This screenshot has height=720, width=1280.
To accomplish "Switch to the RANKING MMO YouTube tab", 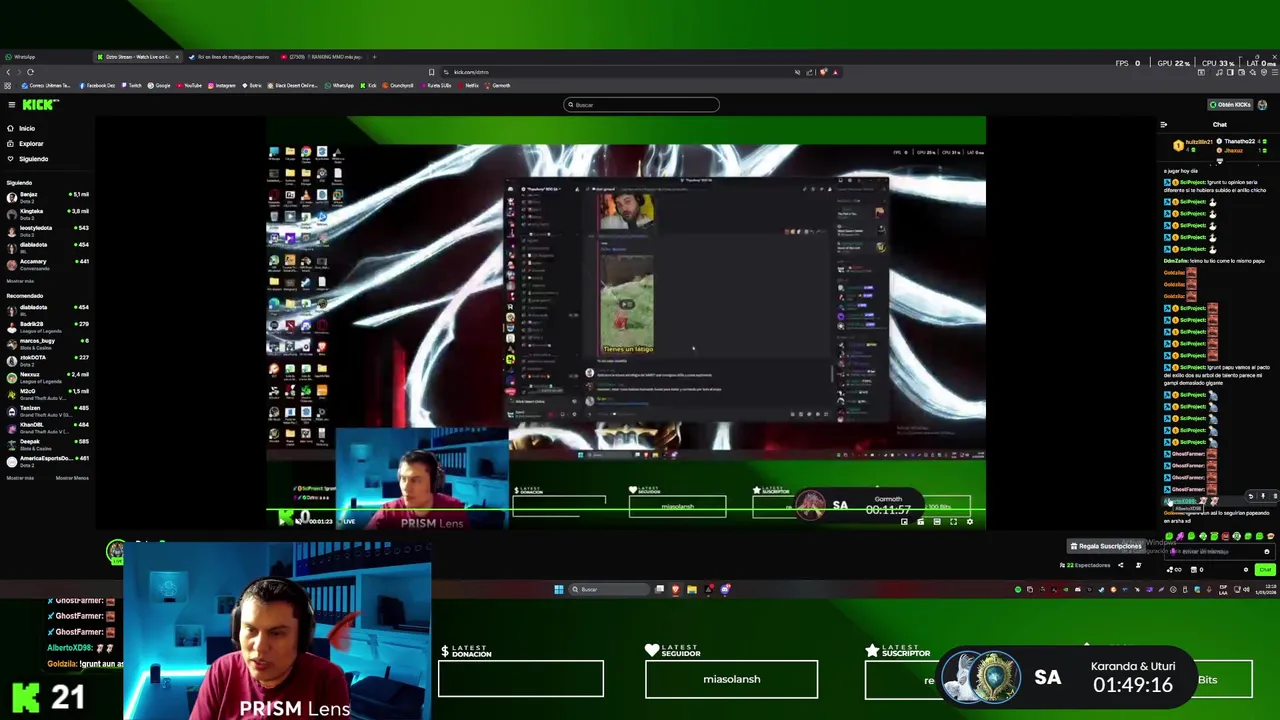I will [322, 57].
